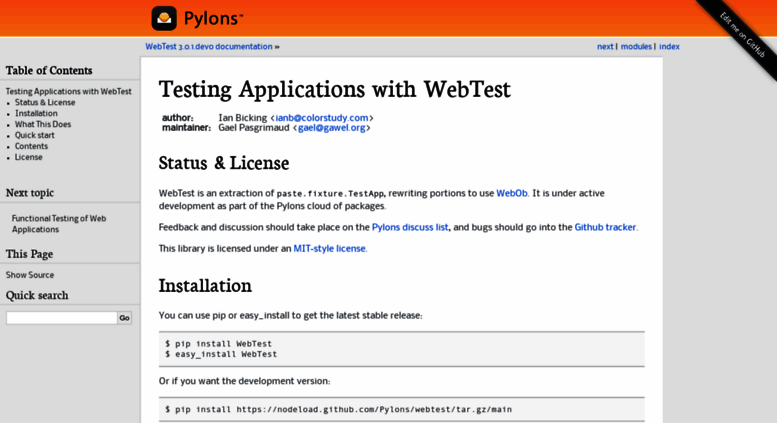Viewport: 777px width, 423px height.
Task: Email ianb@colorstudy.com link
Action: [322, 118]
